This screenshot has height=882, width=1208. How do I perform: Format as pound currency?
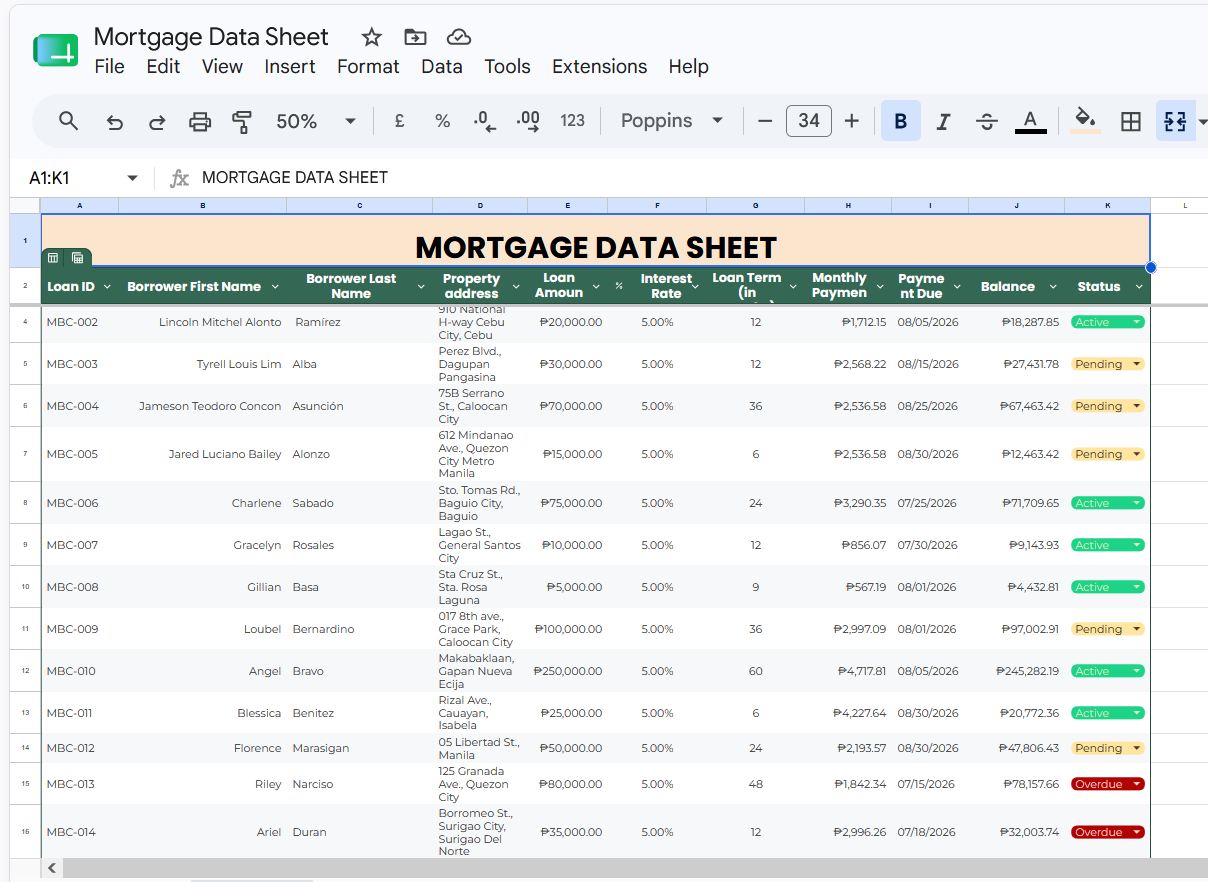[399, 121]
